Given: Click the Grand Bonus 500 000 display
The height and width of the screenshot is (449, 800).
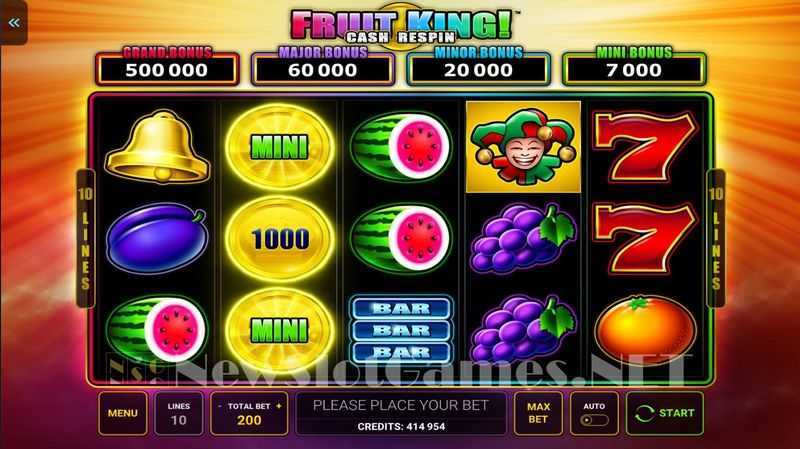Looking at the screenshot, I should click(167, 67).
